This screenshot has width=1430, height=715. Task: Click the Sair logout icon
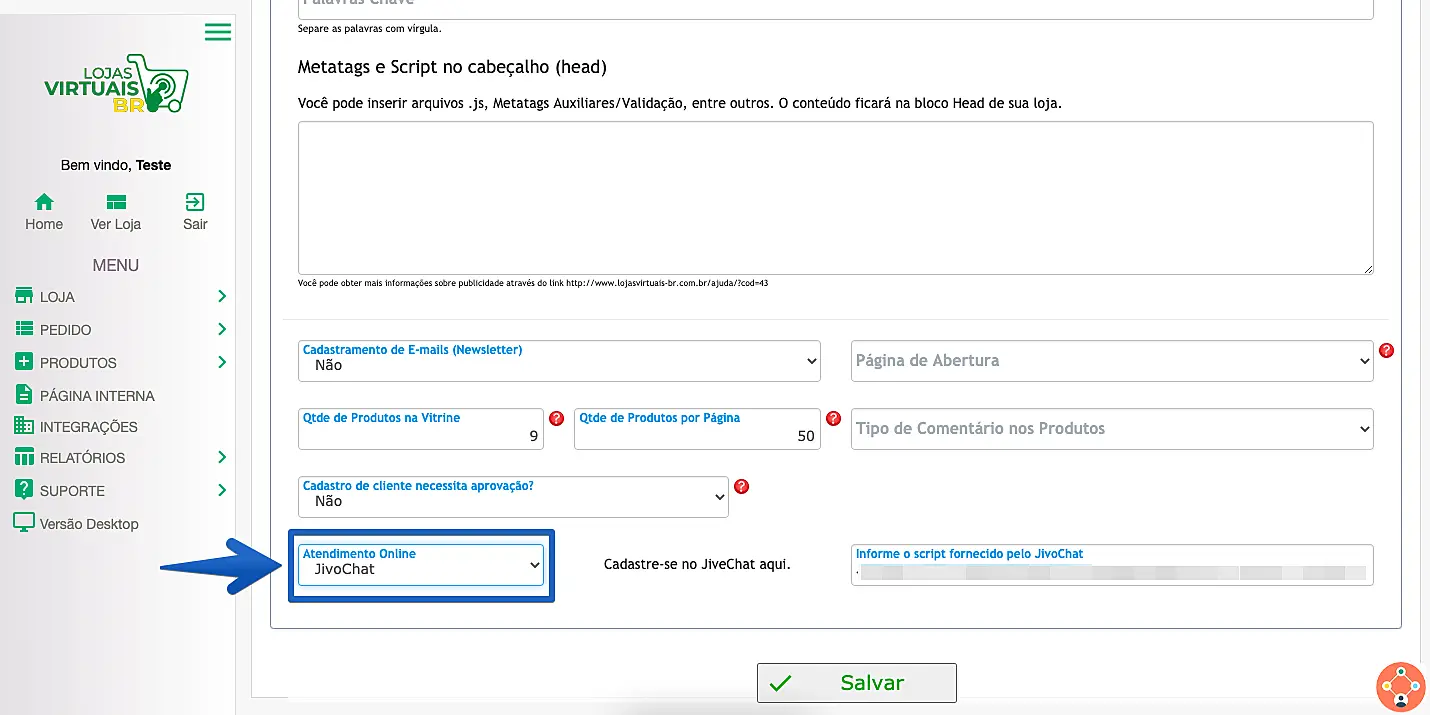(195, 203)
